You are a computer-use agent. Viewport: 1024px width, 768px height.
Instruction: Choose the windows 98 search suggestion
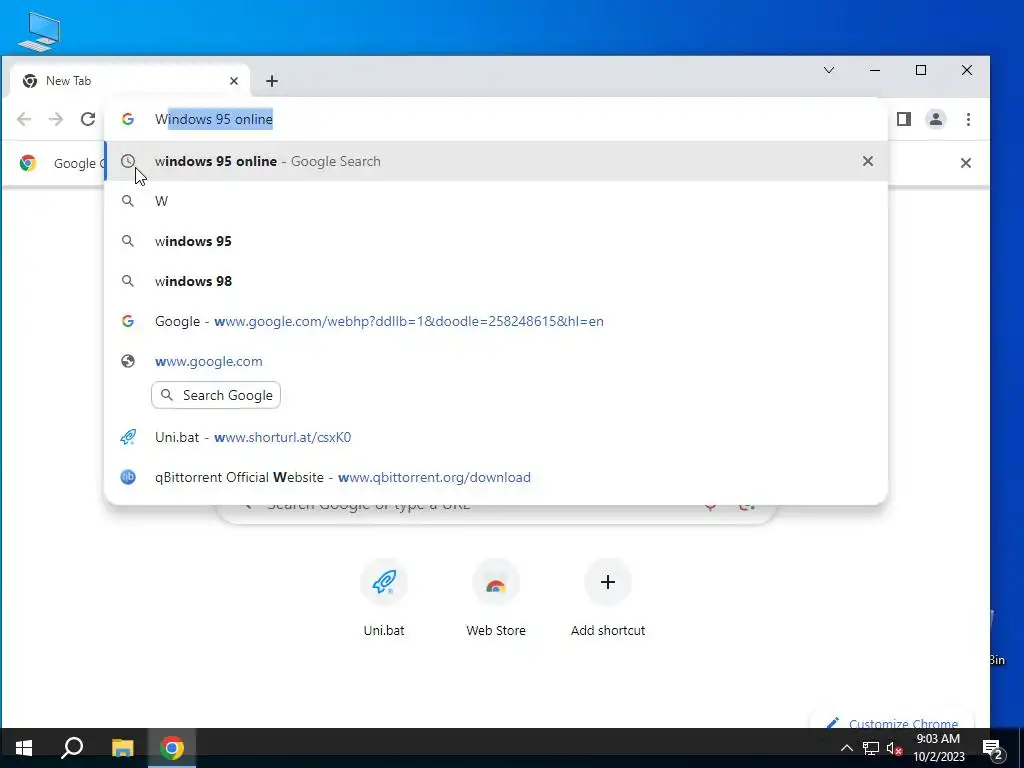pos(496,281)
